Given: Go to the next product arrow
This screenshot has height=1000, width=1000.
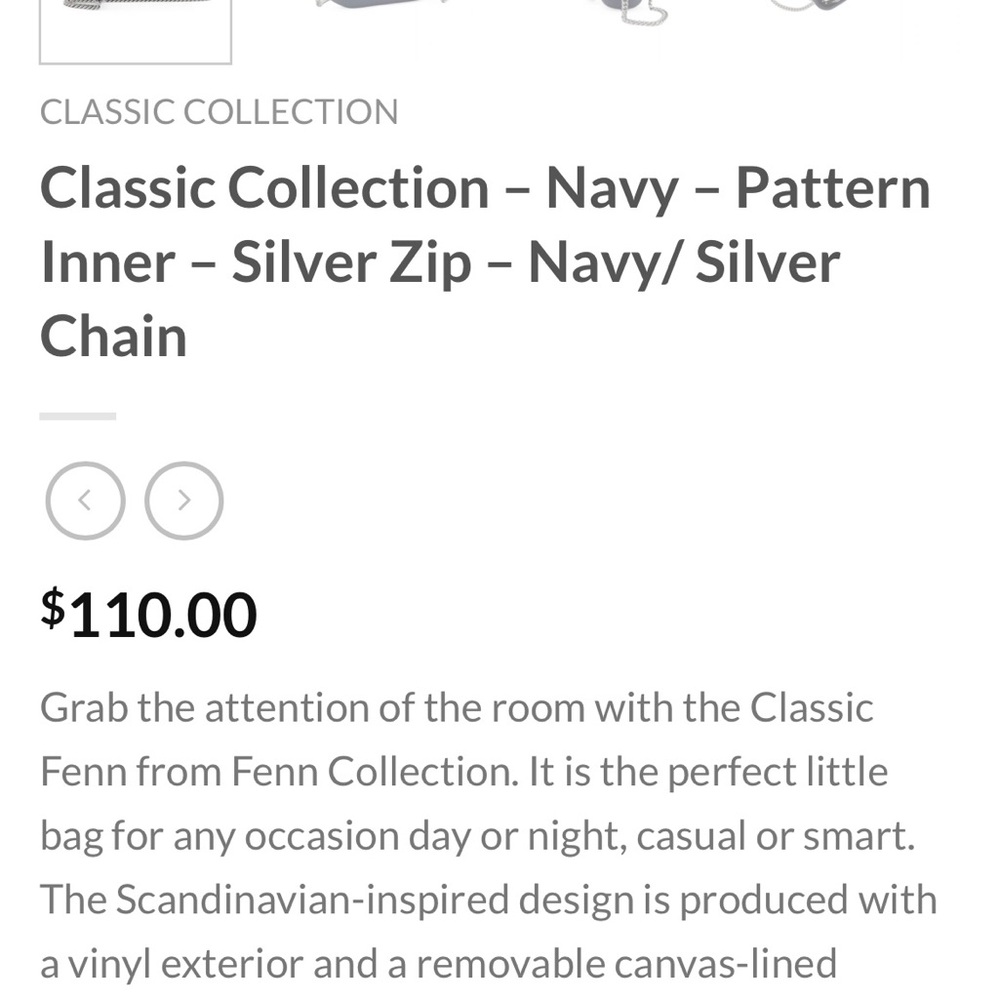Looking at the screenshot, I should tap(184, 501).
